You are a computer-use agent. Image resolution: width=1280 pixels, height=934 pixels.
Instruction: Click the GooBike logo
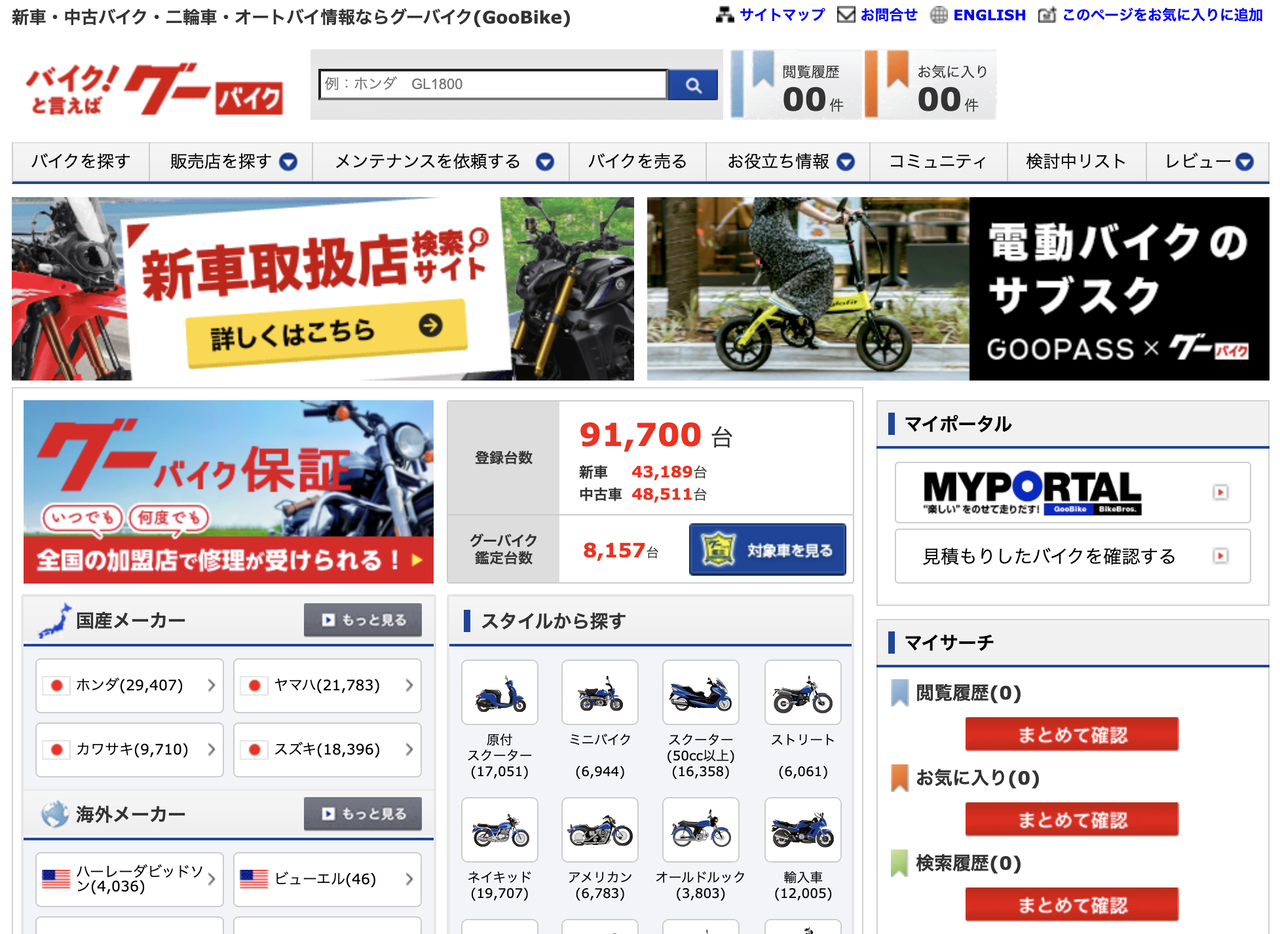coord(154,88)
